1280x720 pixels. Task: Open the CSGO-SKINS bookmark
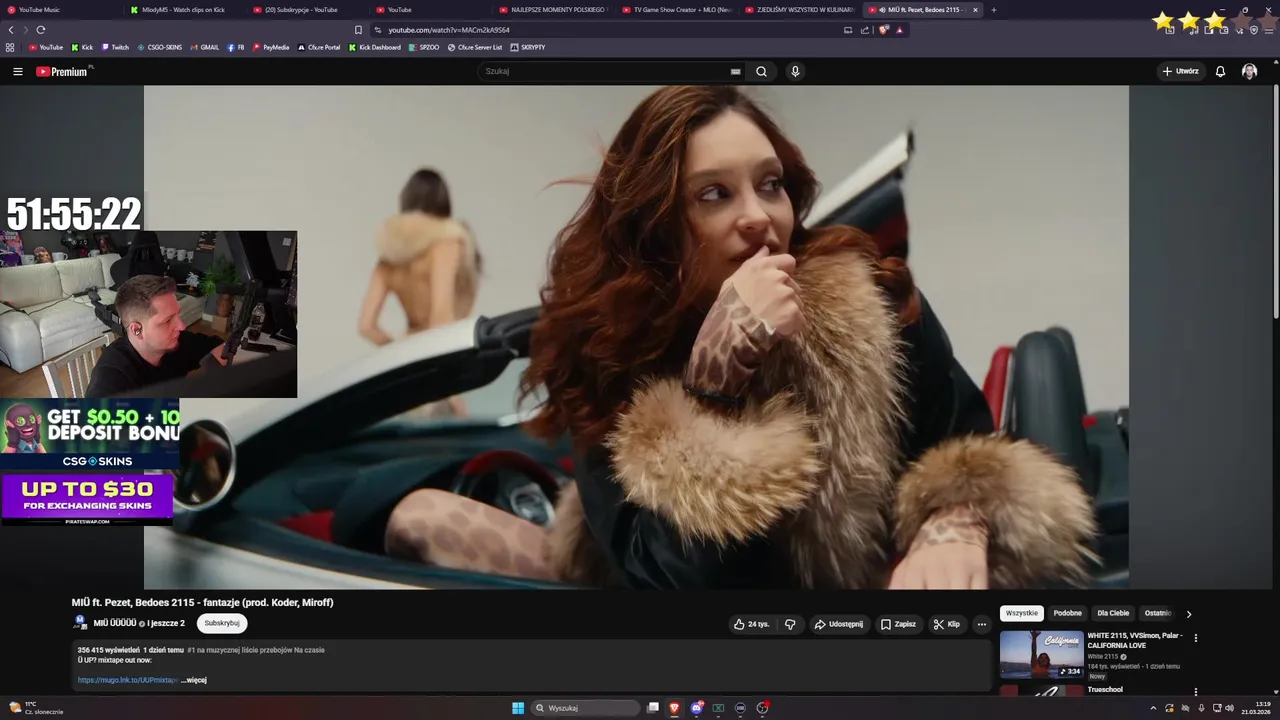click(x=160, y=47)
